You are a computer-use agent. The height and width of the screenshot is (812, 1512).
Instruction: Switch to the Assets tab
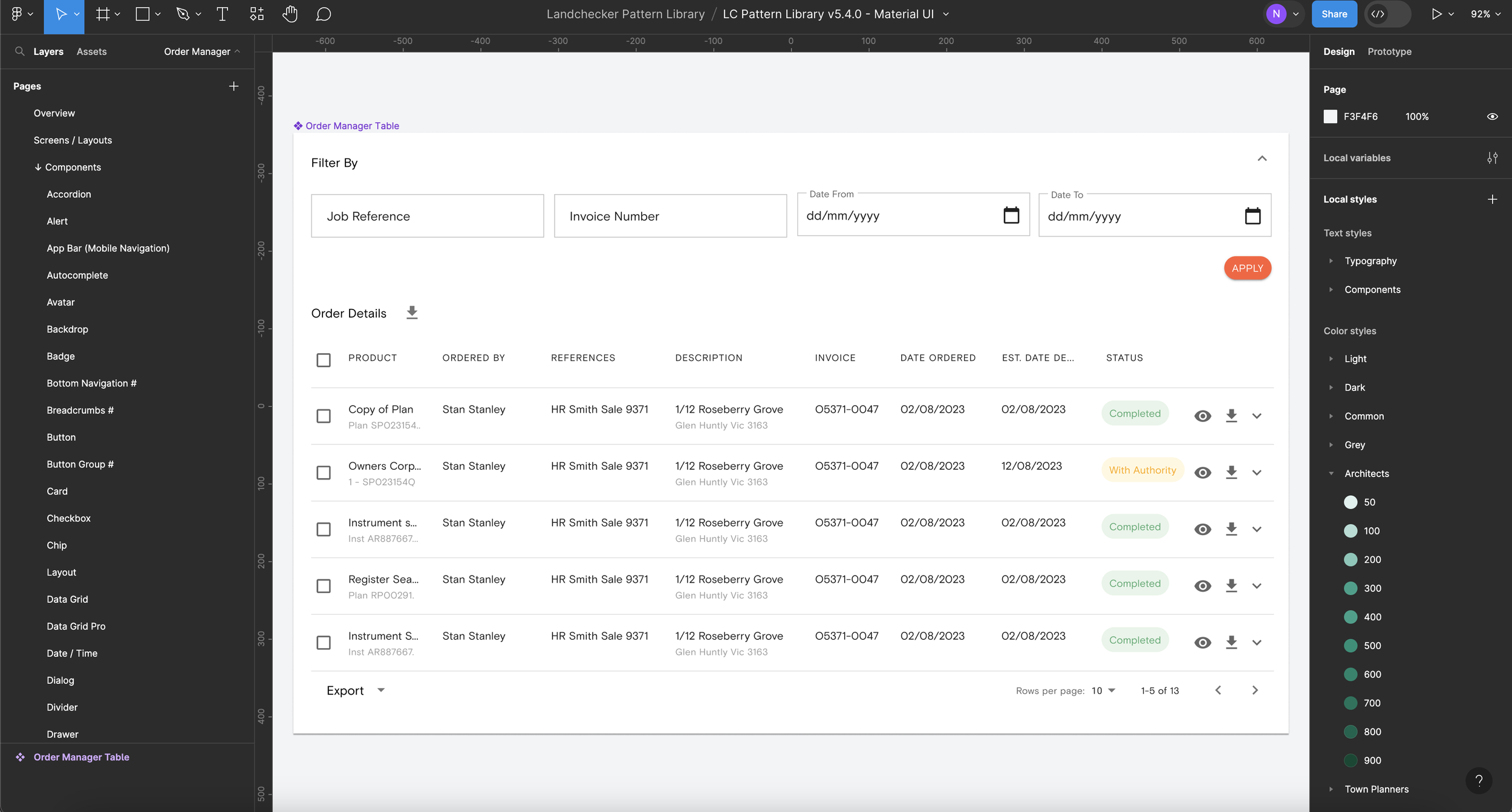(91, 51)
